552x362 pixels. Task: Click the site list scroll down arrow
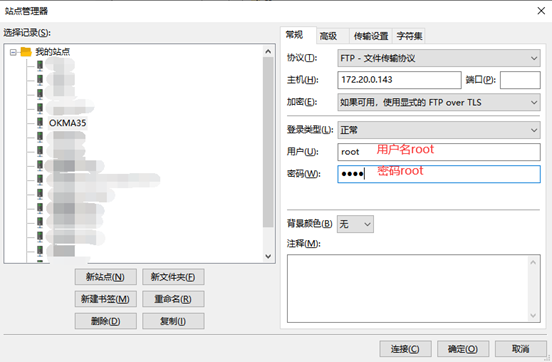pos(268,256)
